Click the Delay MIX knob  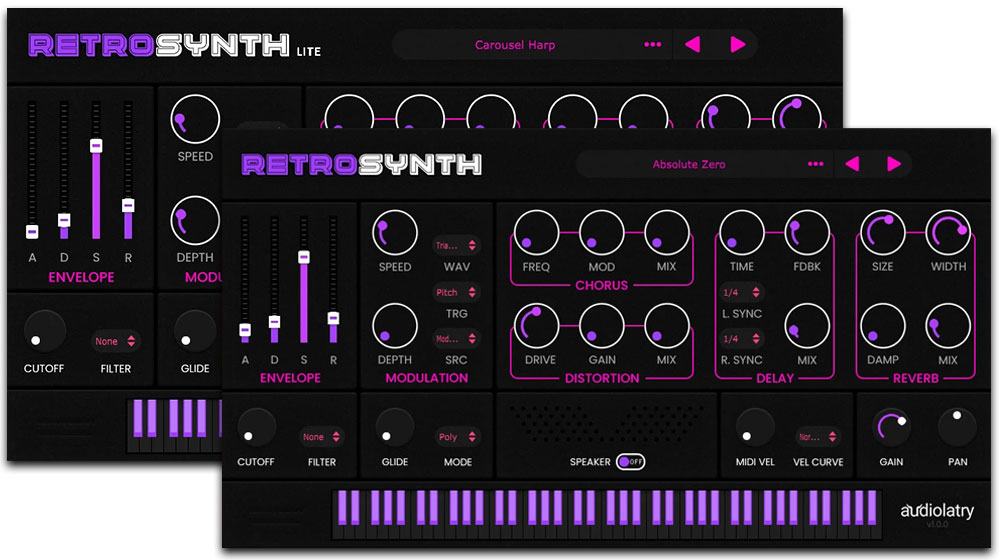pos(807,326)
